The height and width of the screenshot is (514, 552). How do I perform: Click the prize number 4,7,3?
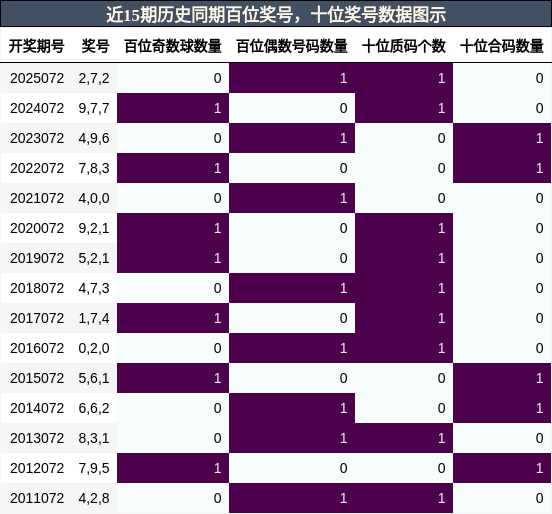94,288
